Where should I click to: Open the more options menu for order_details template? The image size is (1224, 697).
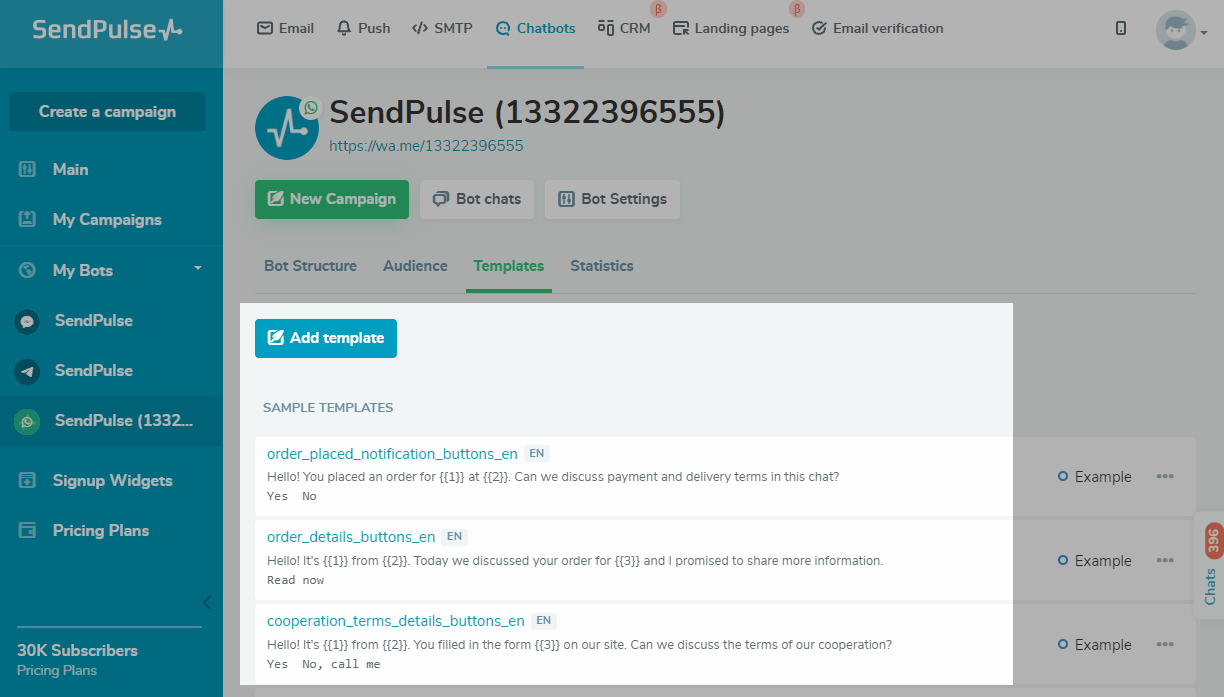click(x=1165, y=560)
